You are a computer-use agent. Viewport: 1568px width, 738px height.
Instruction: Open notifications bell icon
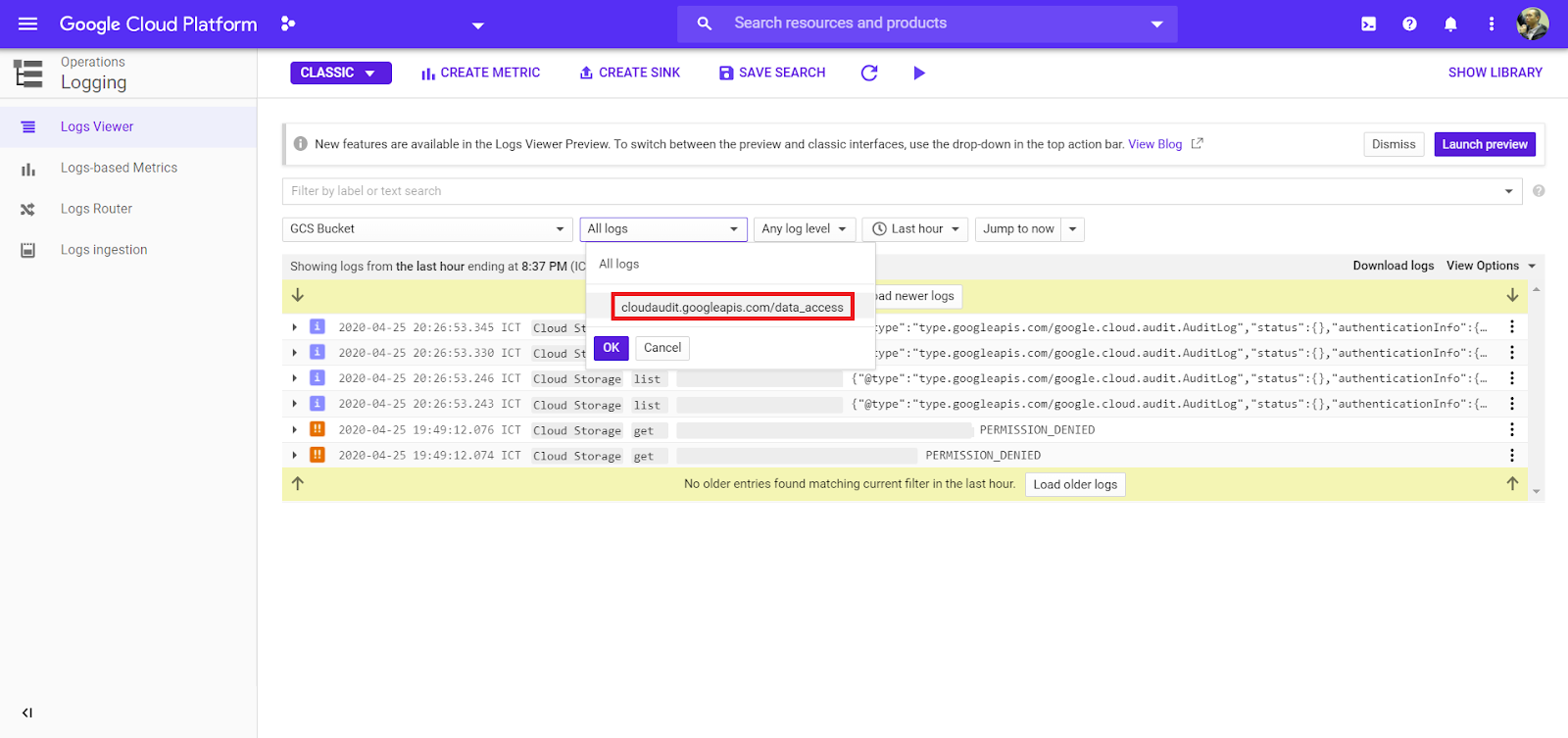[1450, 24]
